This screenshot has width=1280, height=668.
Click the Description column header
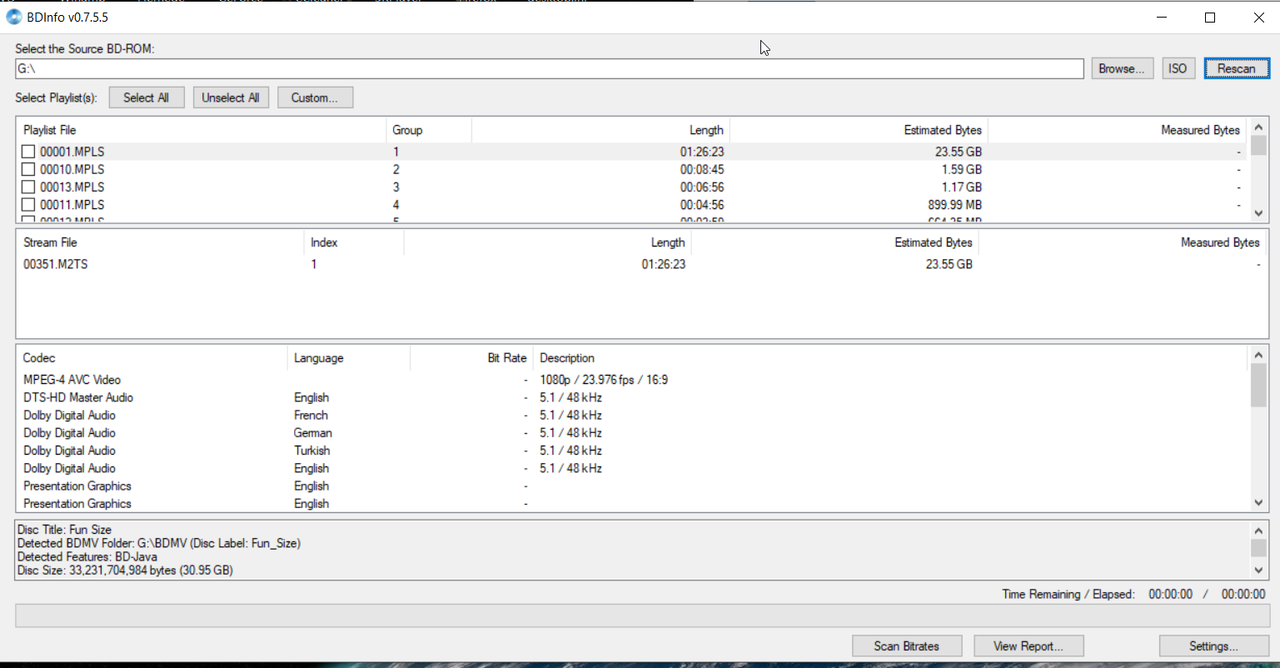(x=890, y=358)
